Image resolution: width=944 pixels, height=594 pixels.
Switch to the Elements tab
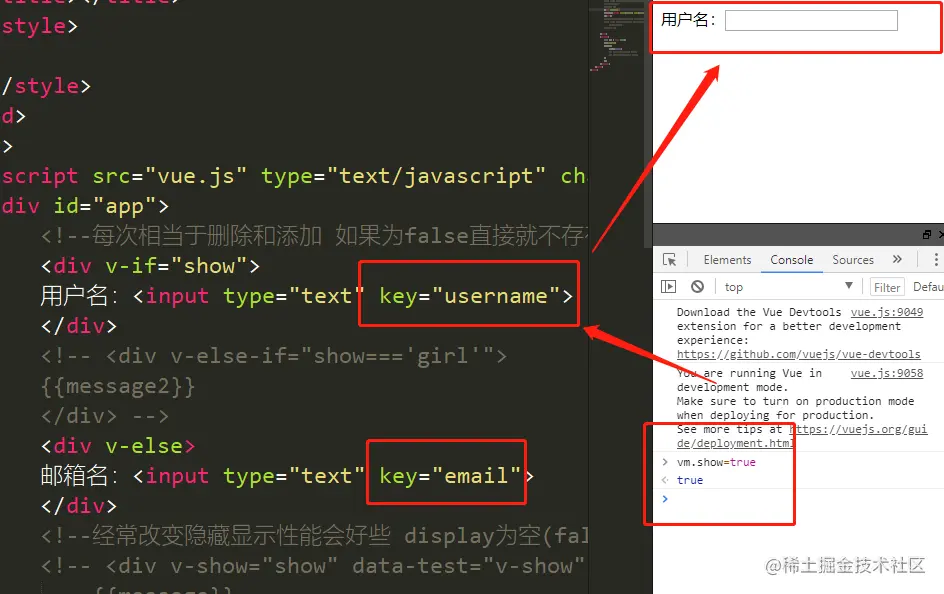pyautogui.click(x=727, y=259)
